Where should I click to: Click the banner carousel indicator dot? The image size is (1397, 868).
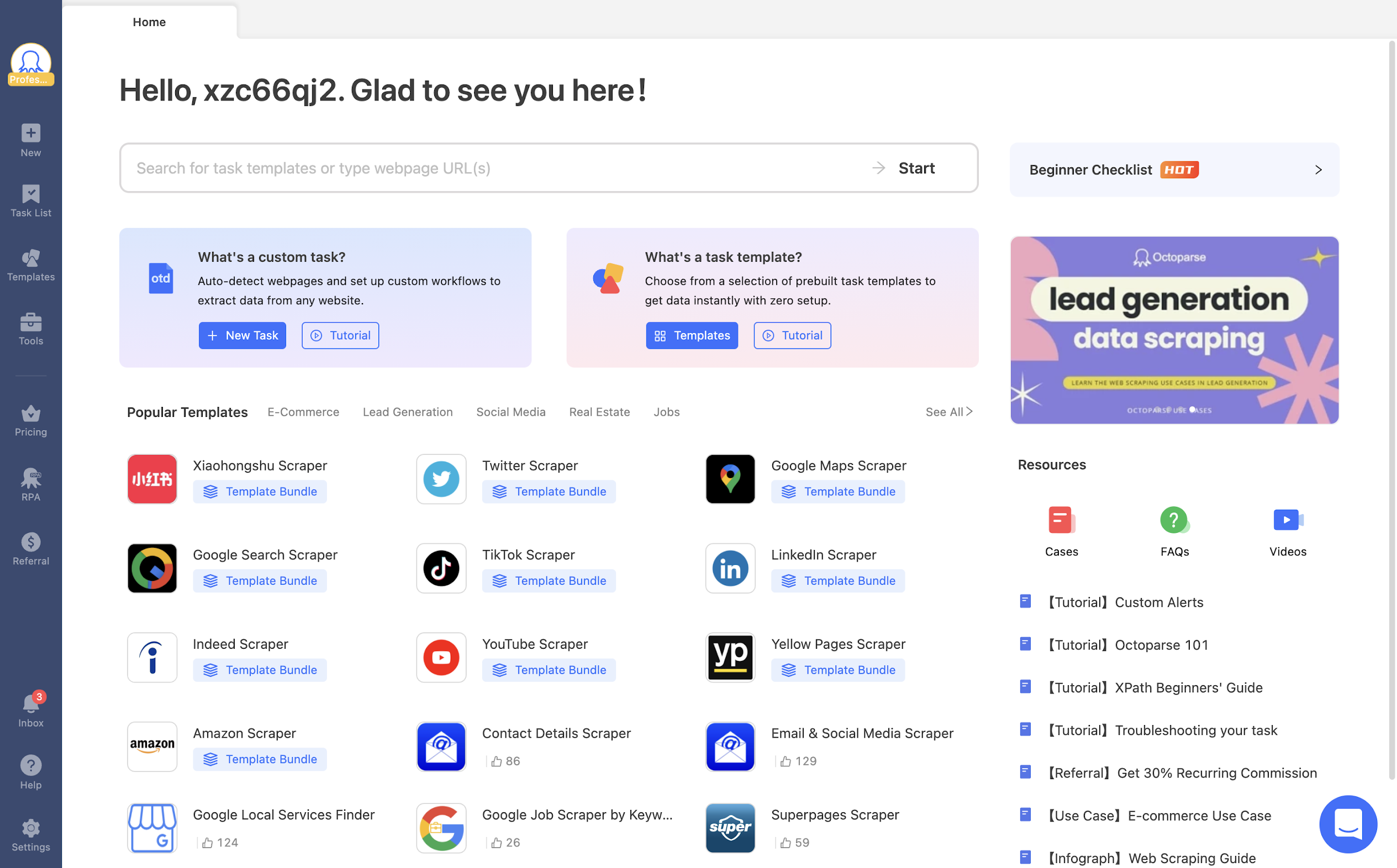point(1192,409)
